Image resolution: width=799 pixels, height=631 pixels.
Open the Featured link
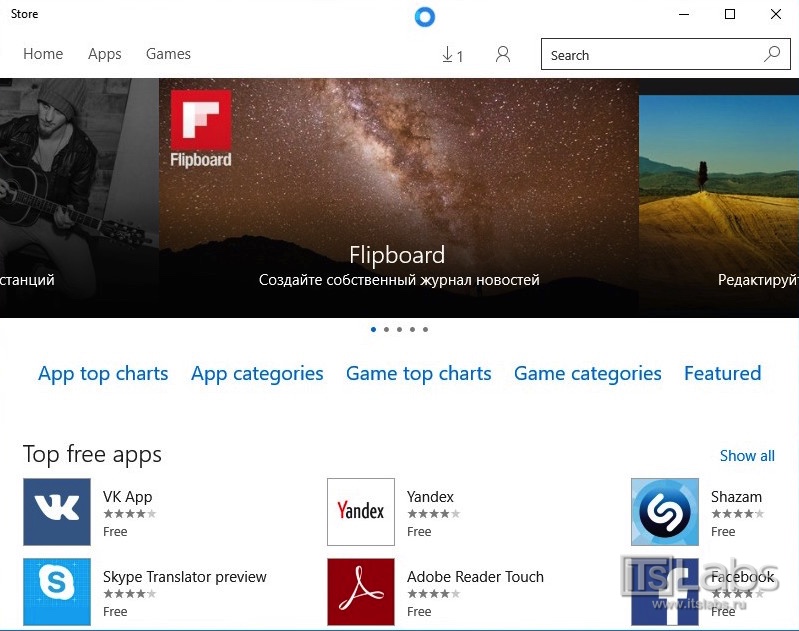(x=723, y=373)
